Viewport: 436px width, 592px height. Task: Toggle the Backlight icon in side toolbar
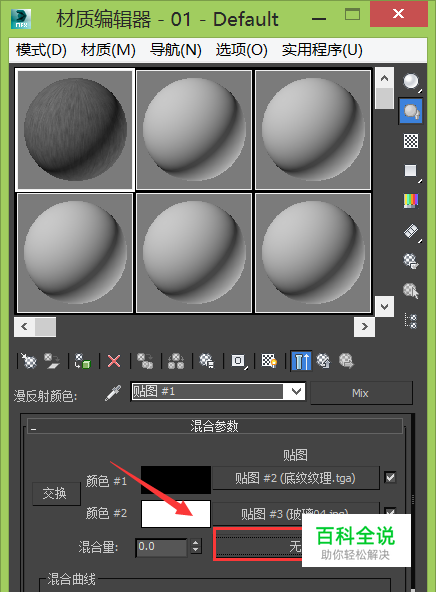pyautogui.click(x=411, y=111)
